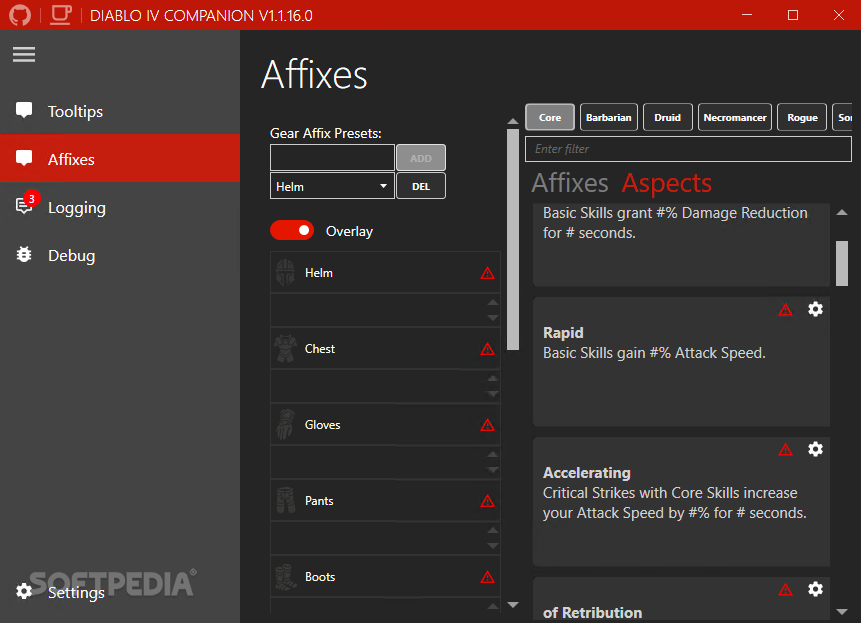The width and height of the screenshot is (861, 623).
Task: Click the Pants warning triangle icon
Action: point(487,501)
